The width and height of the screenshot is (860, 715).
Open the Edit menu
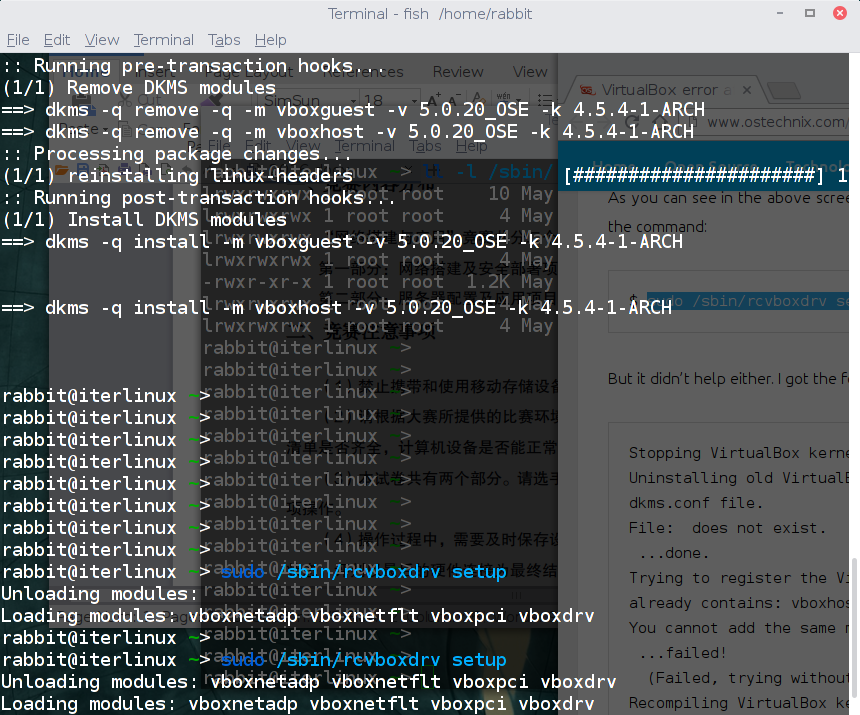point(56,40)
